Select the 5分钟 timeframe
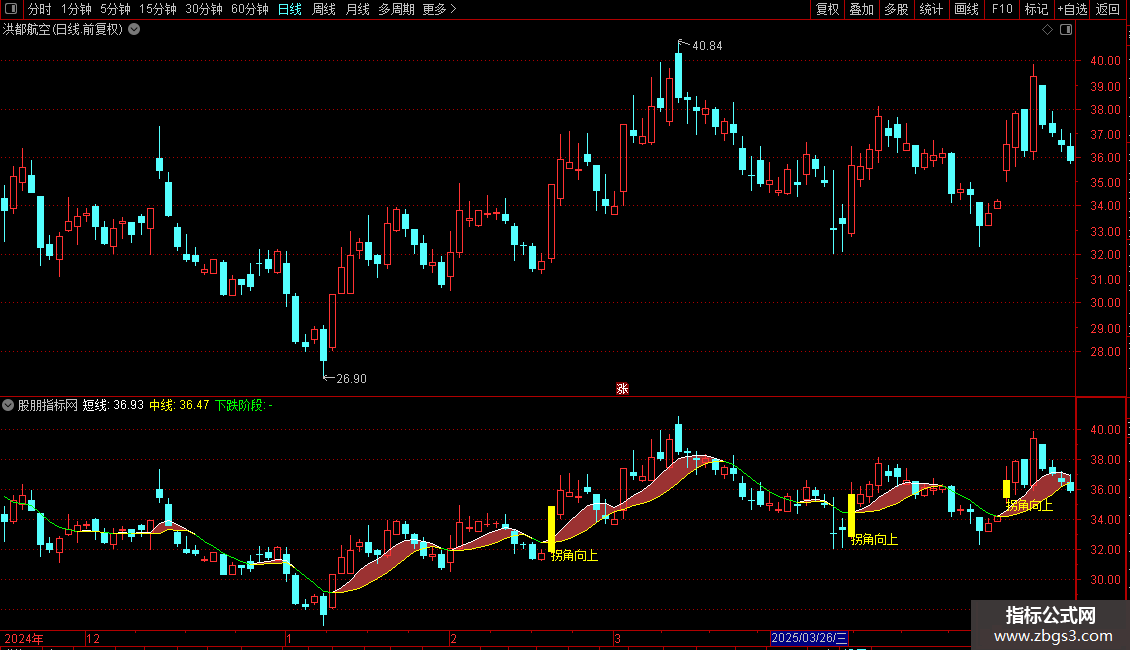1130x650 pixels. (115, 9)
